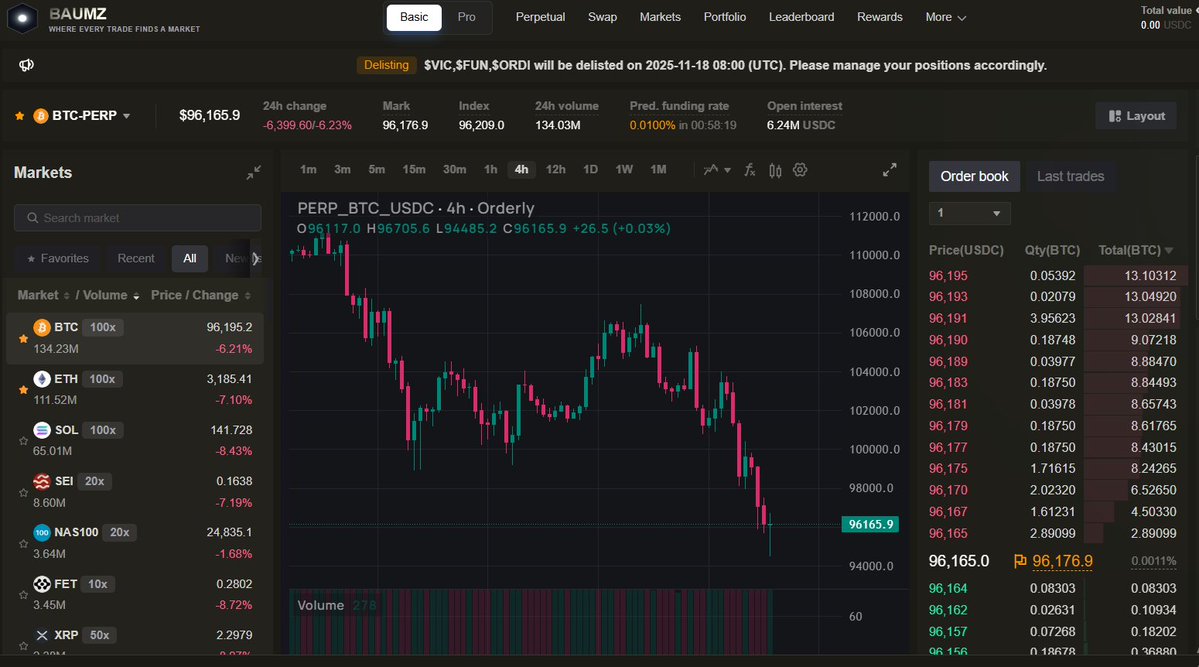
Task: Toggle favorite star for SOL row
Action: [23, 441]
